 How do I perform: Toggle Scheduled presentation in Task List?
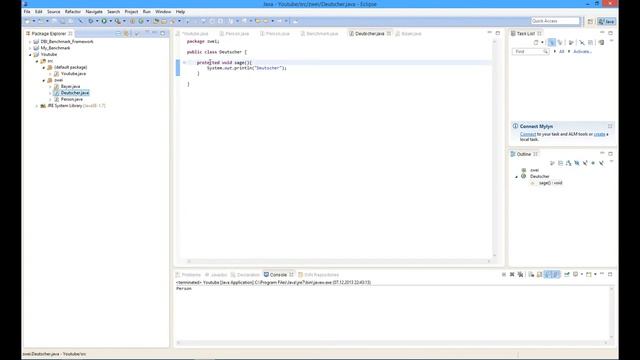pos(560,42)
